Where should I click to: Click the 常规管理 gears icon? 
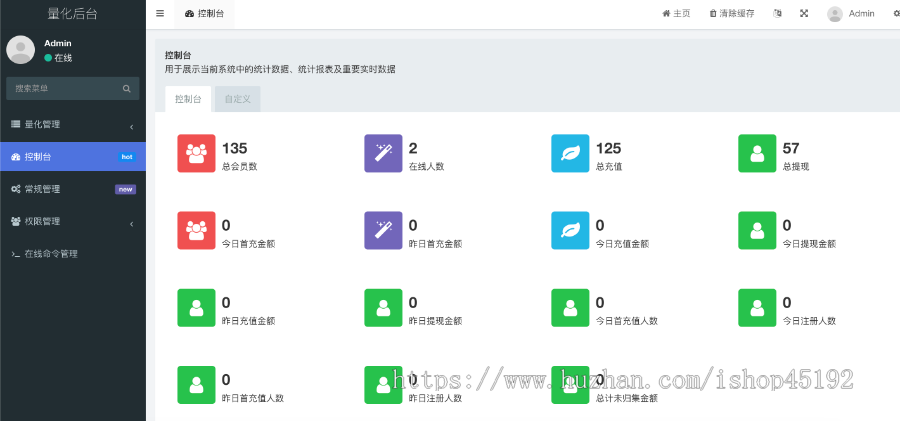[x=15, y=189]
